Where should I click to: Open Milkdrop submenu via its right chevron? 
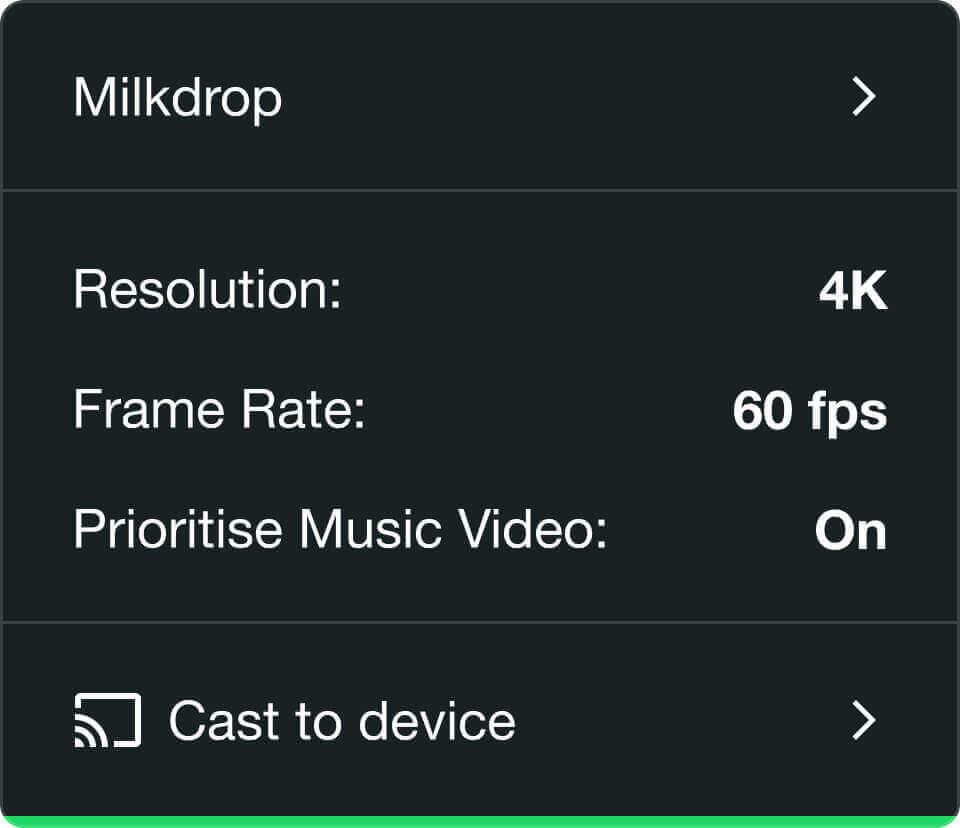[x=864, y=96]
